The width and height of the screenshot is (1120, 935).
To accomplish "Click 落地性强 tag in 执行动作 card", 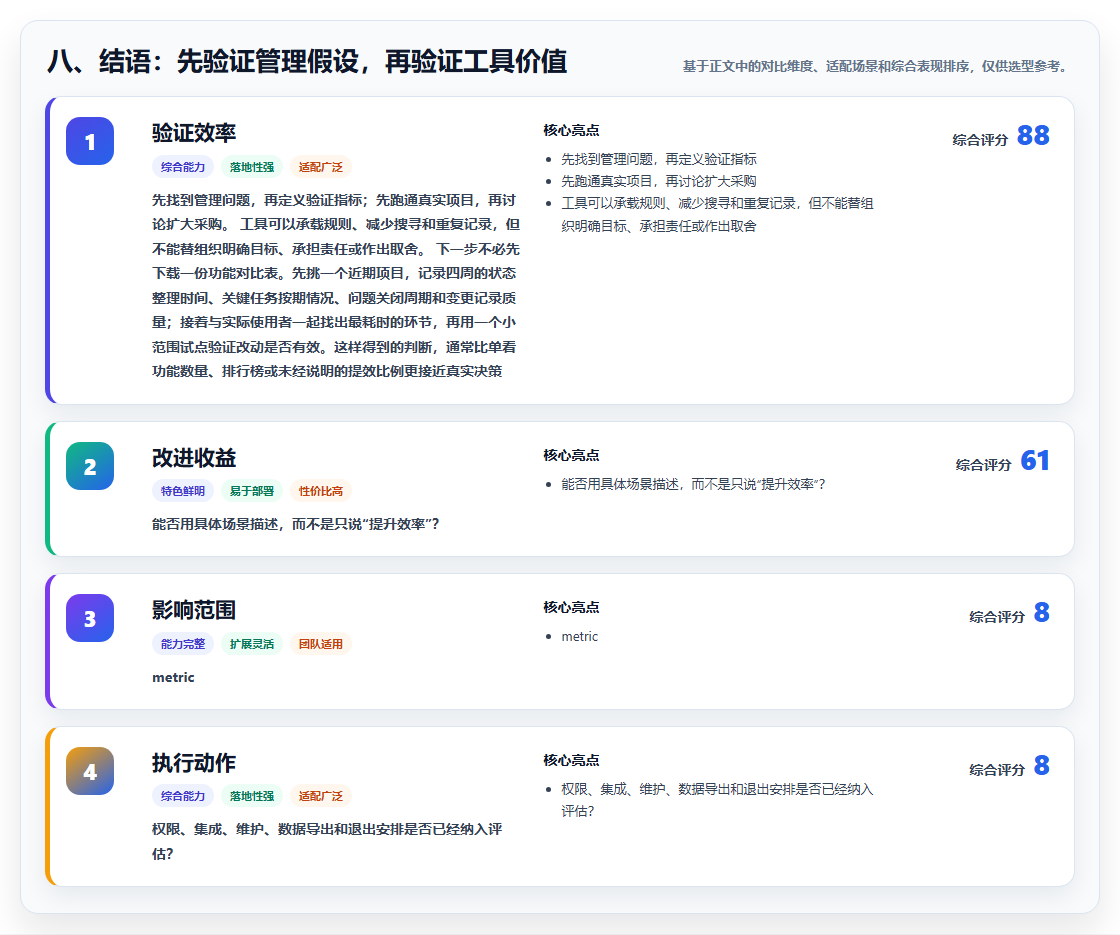I will click(252, 796).
